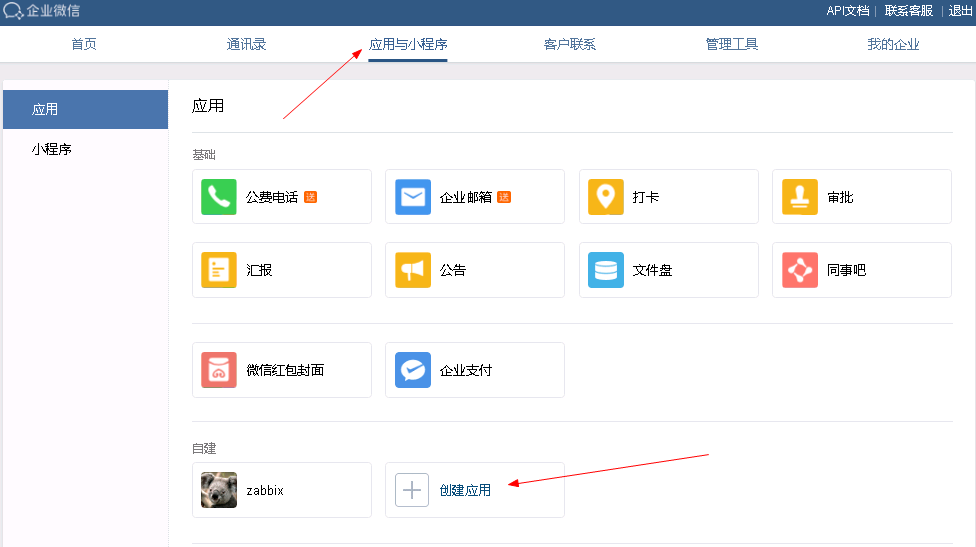This screenshot has width=976, height=547.
Task: Click the 企业支付 label
Action: click(x=466, y=370)
